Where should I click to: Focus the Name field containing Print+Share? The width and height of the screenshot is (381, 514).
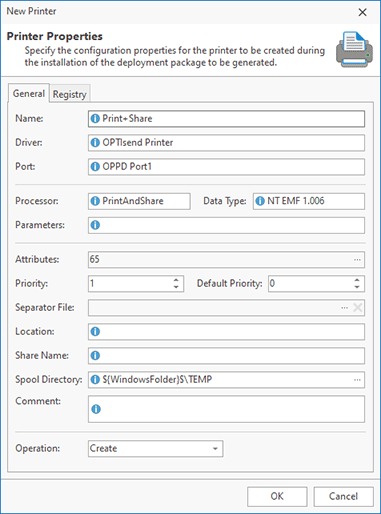(226, 119)
